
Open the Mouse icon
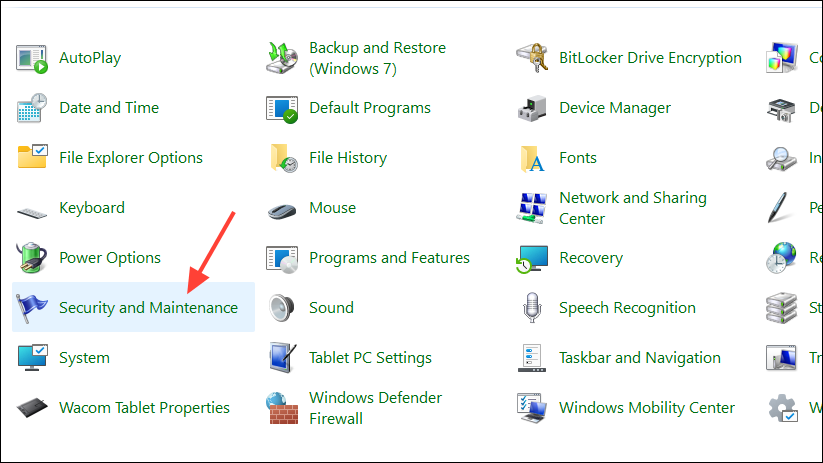tap(282, 211)
